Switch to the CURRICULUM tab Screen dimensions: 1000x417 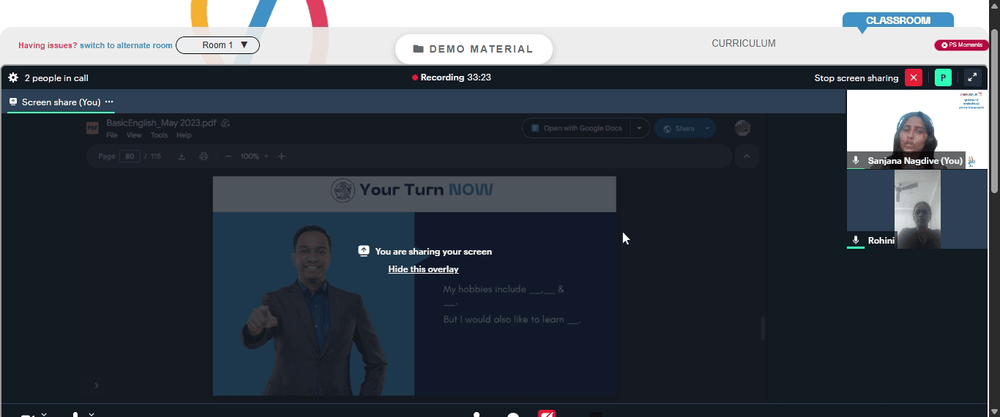[x=744, y=43]
